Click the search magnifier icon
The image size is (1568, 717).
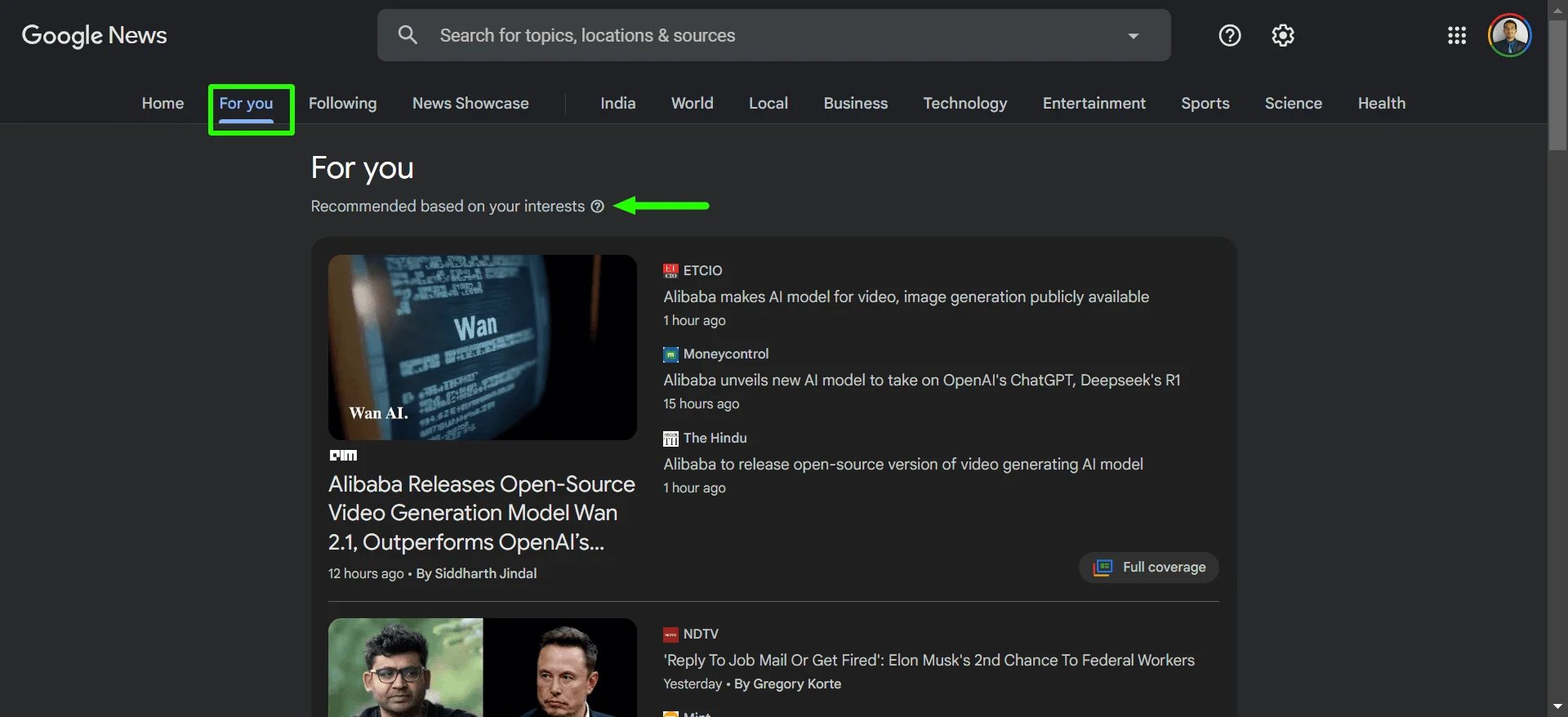pyautogui.click(x=408, y=35)
